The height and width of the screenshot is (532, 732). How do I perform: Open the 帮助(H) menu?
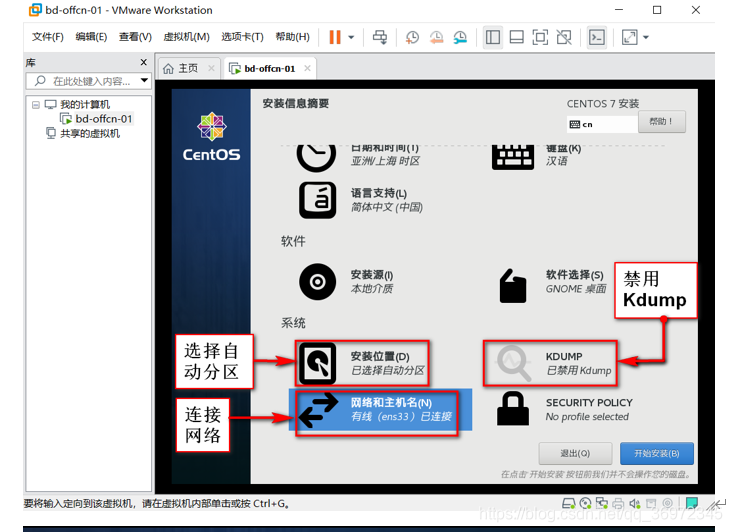click(x=292, y=37)
